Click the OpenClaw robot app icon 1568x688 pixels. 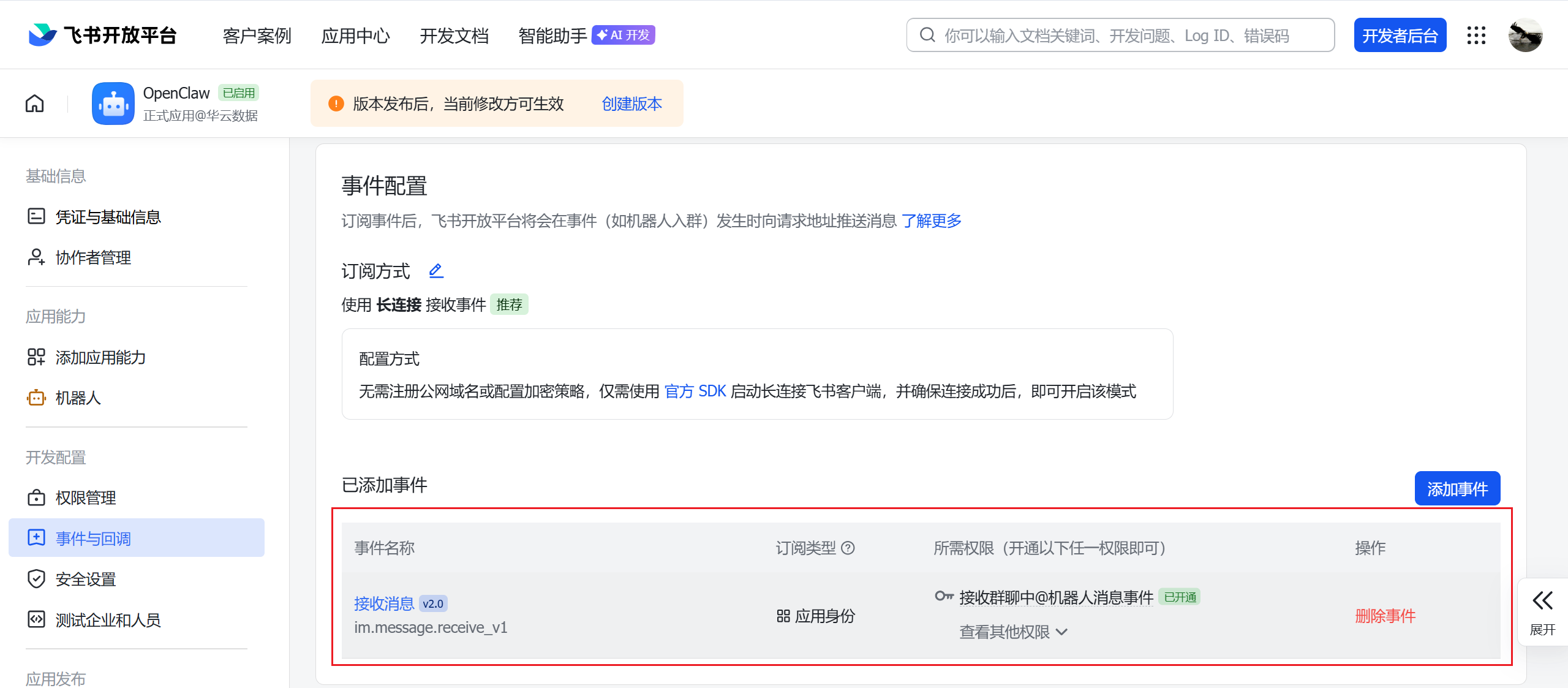coord(113,104)
